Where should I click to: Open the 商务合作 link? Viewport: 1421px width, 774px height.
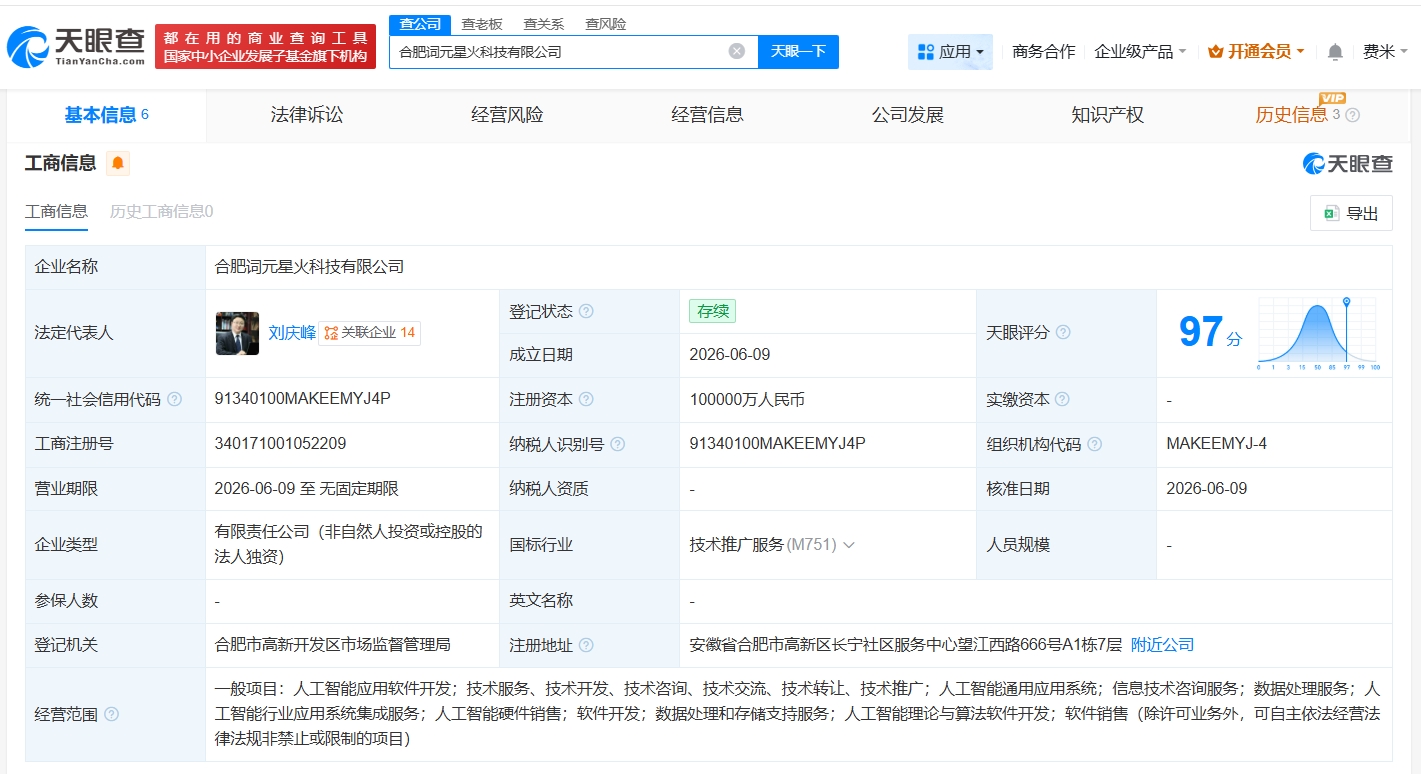[x=1043, y=52]
